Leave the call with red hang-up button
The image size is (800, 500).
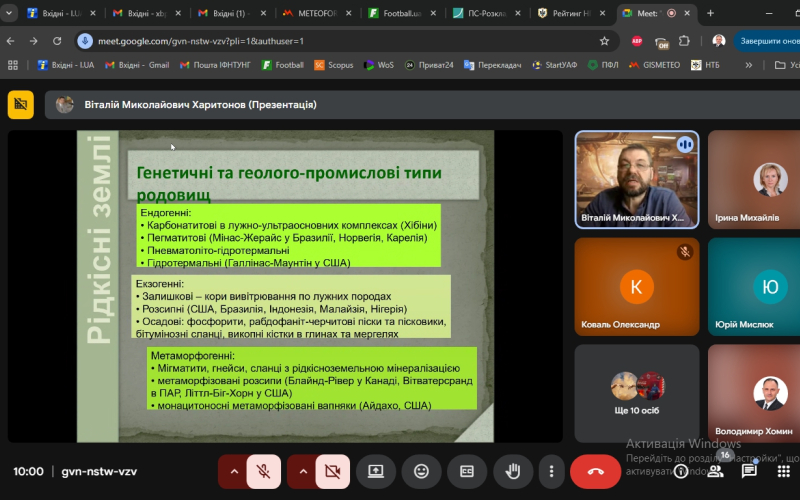(596, 471)
